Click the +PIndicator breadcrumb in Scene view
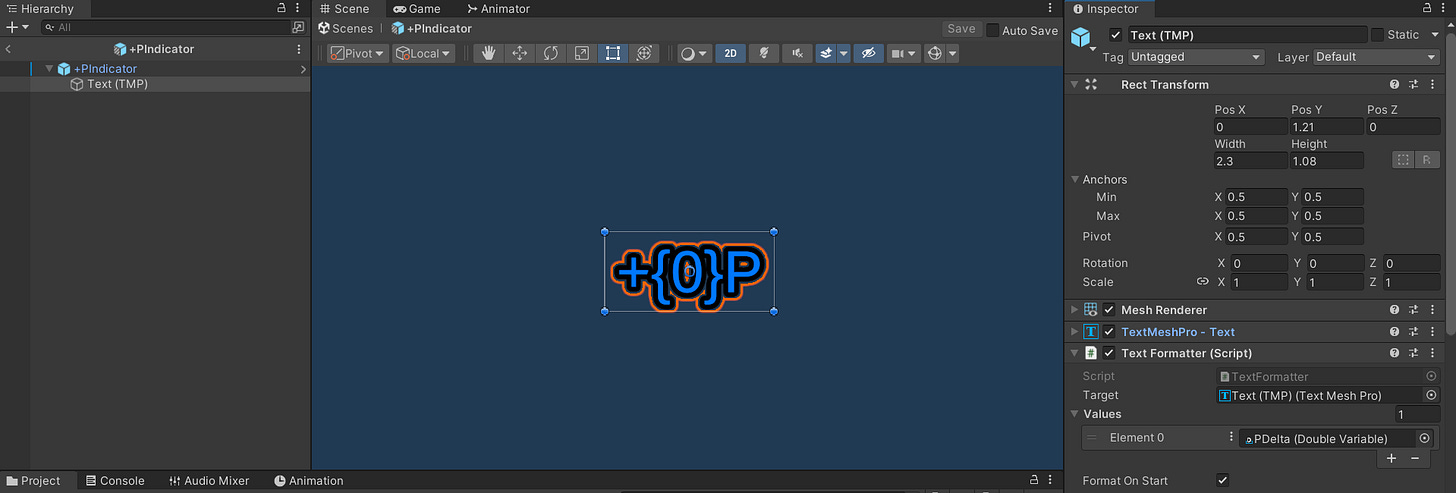Viewport: 1456px width, 493px height. 432,29
